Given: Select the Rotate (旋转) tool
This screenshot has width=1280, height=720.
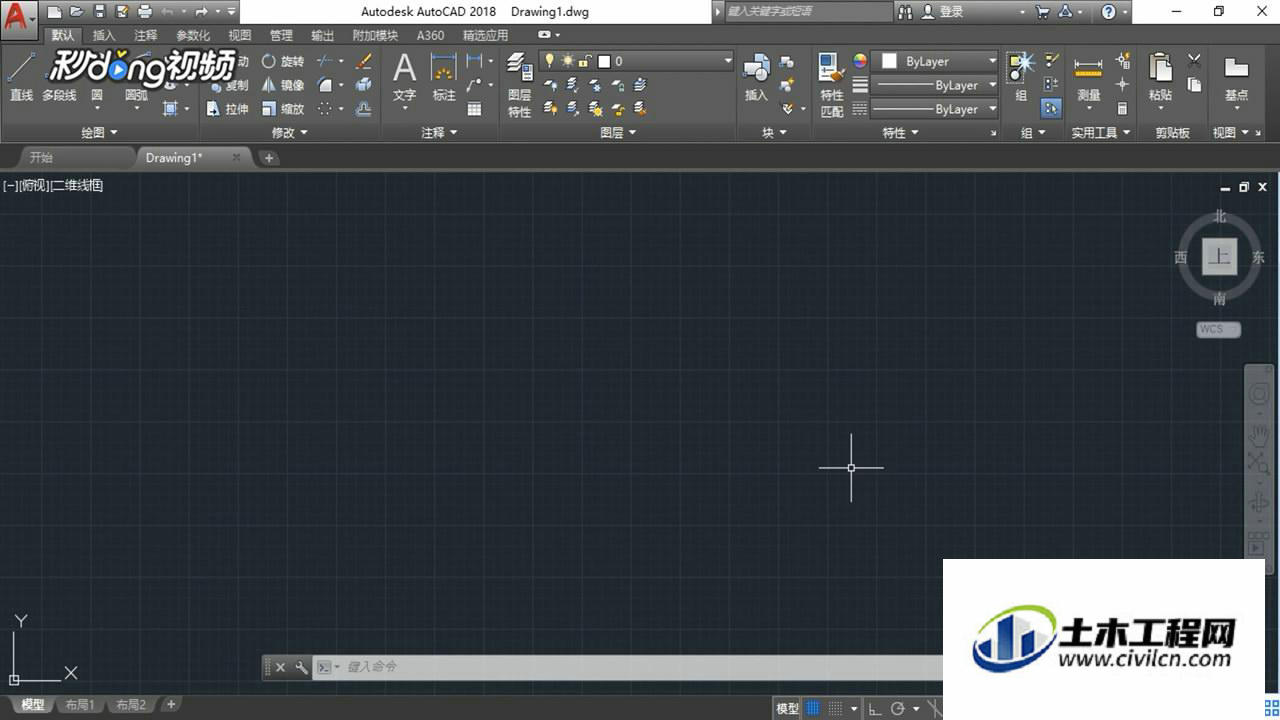Looking at the screenshot, I should (x=283, y=61).
